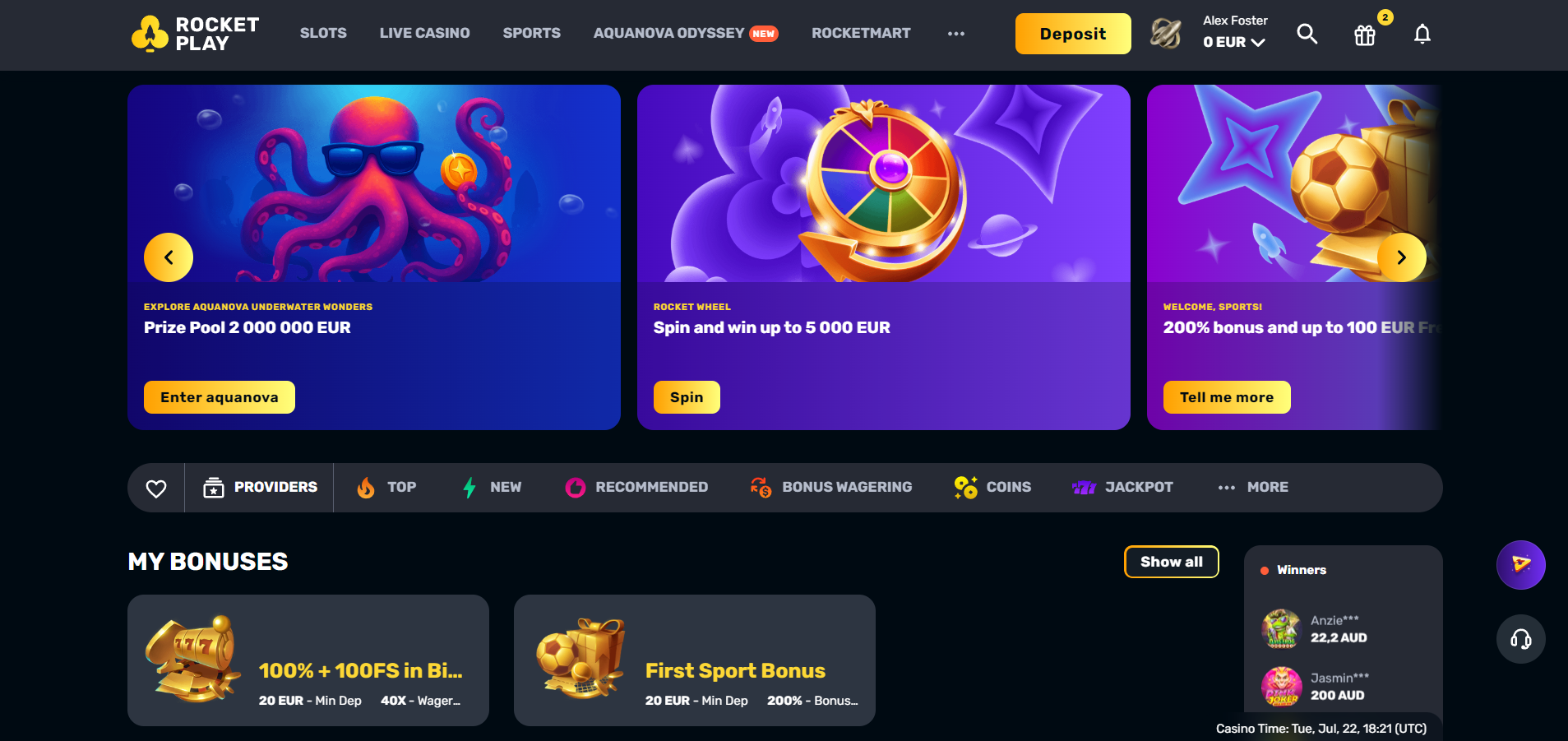The width and height of the screenshot is (1568, 741).
Task: Click the Rocket Play logo
Action: coord(196,34)
